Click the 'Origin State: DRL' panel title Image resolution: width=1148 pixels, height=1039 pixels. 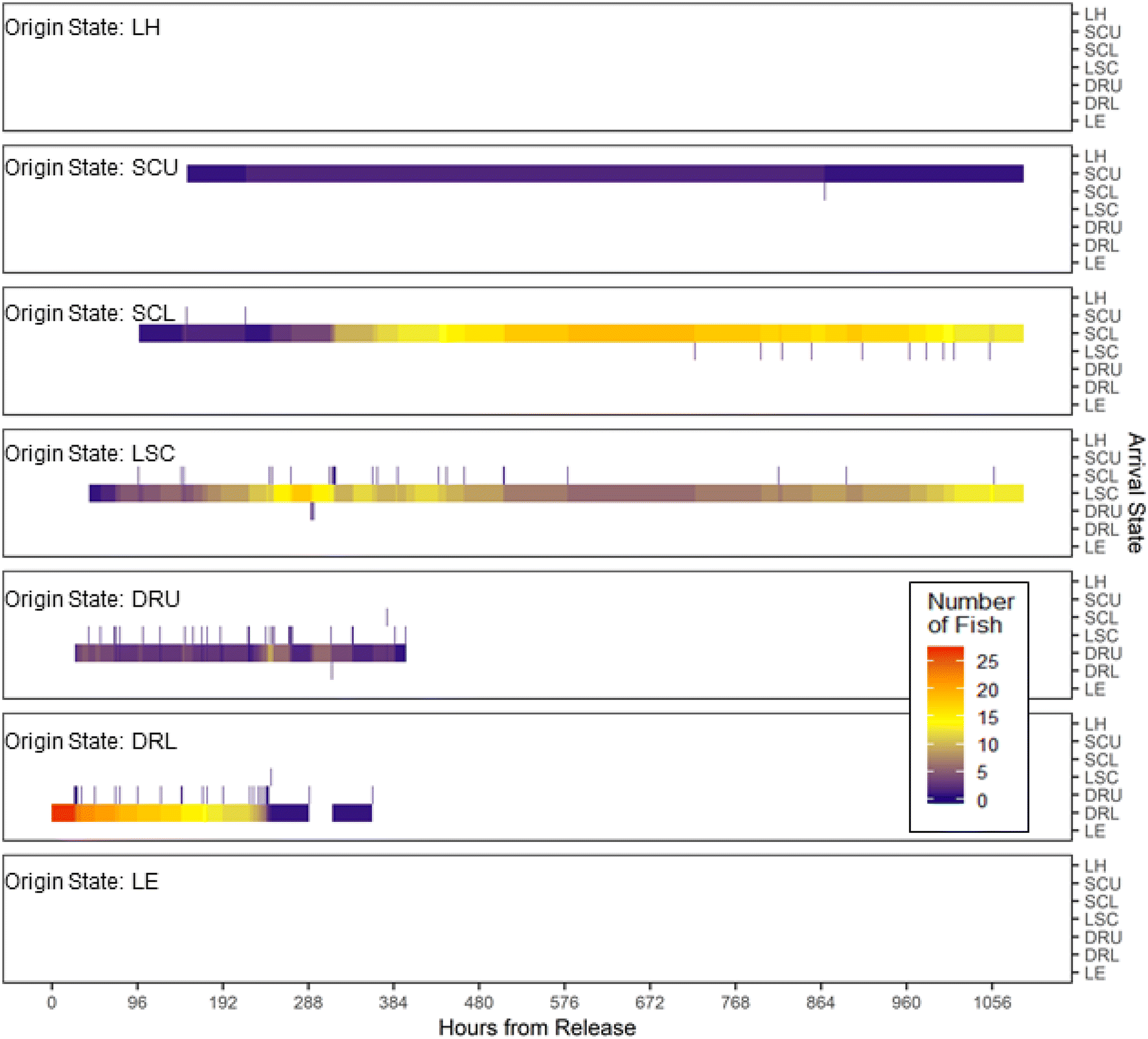(x=91, y=741)
